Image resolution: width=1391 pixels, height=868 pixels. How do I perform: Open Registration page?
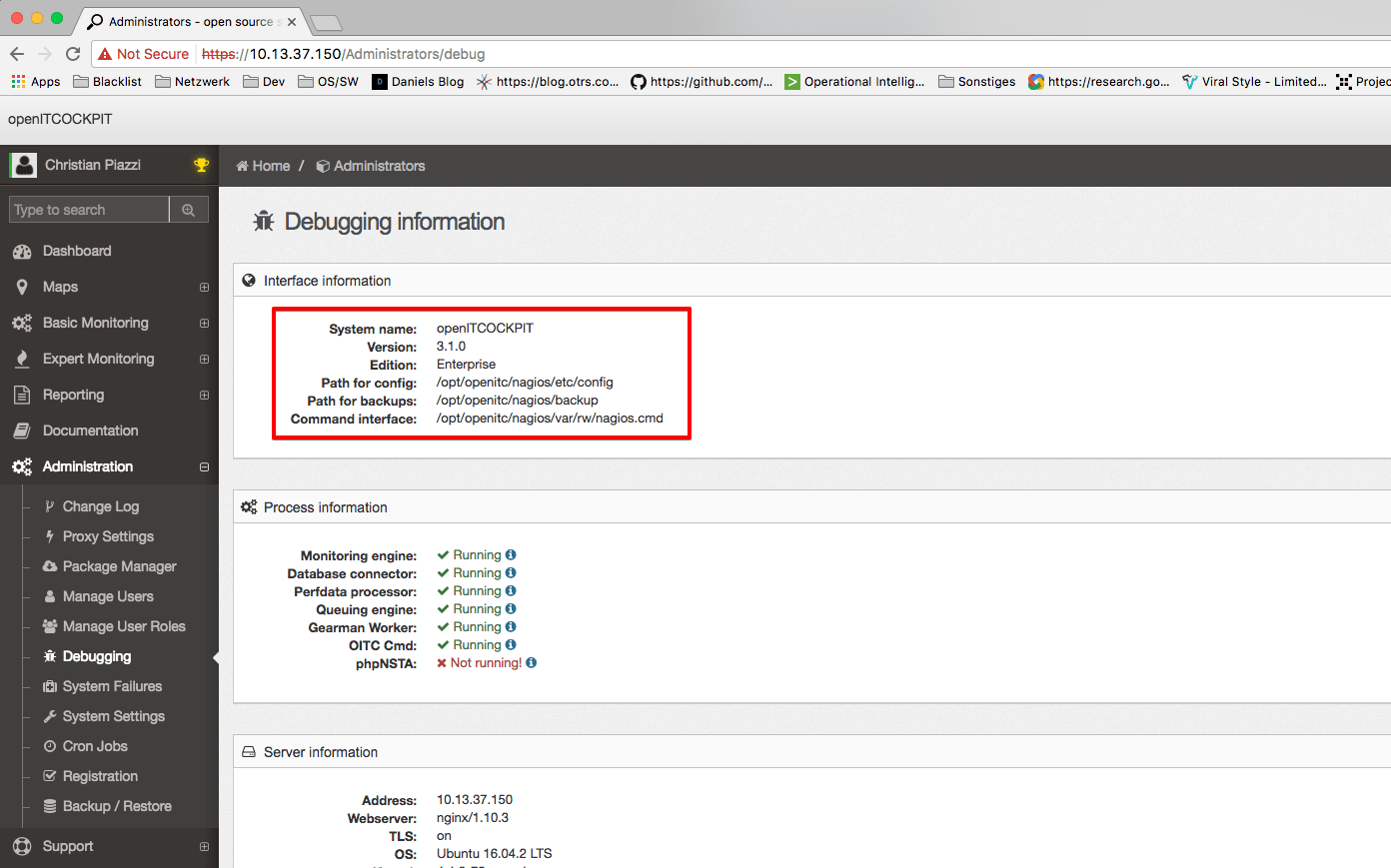point(100,776)
